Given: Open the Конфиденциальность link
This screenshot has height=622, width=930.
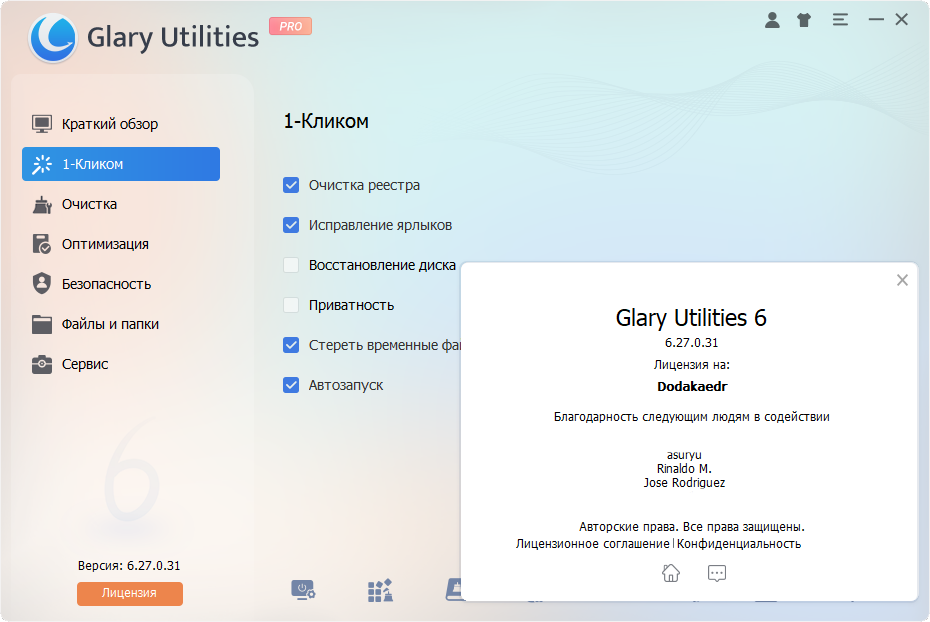Looking at the screenshot, I should click(x=739, y=544).
